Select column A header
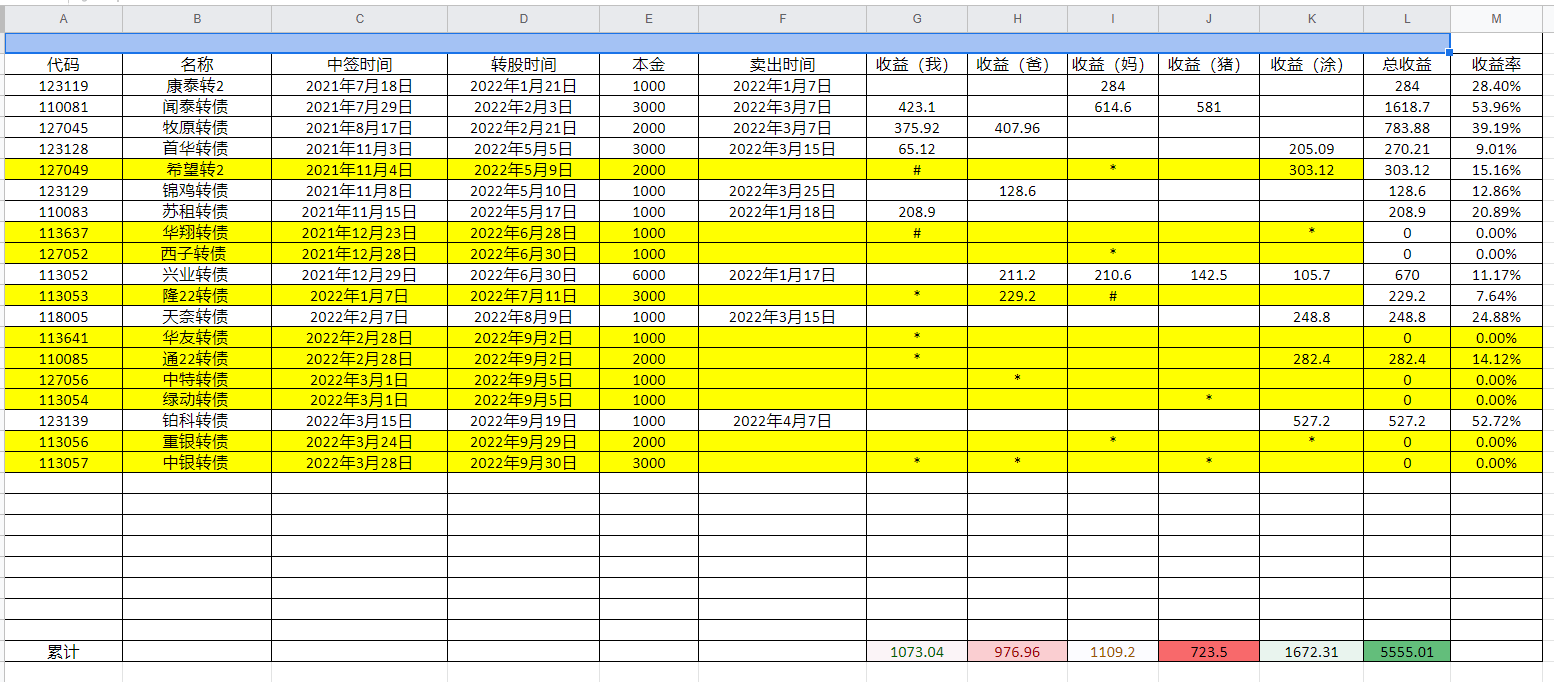This screenshot has height=682, width=1554. click(64, 19)
